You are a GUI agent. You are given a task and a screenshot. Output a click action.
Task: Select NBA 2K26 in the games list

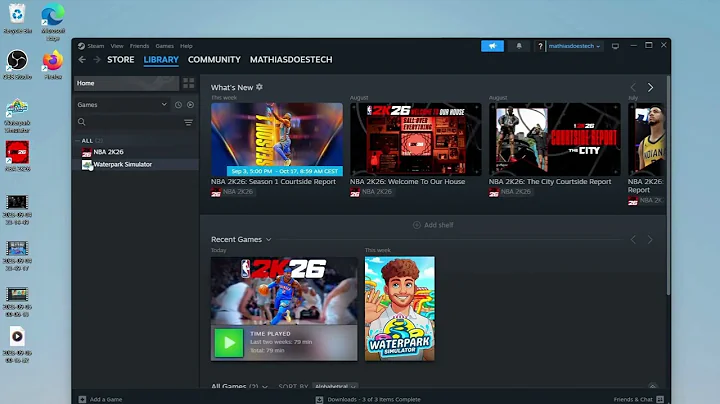(x=108, y=152)
